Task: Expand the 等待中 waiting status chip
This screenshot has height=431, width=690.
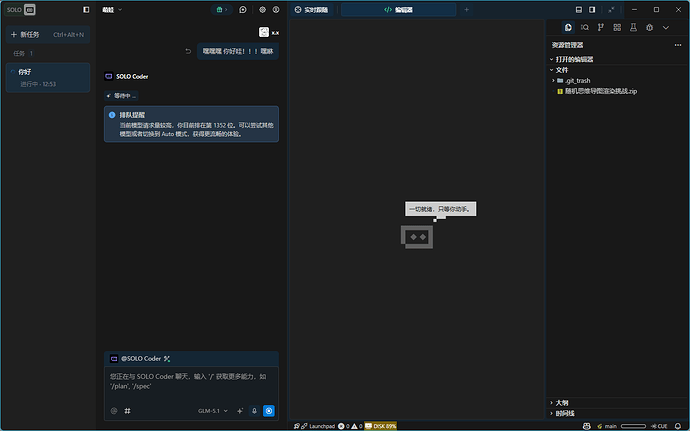Action: (x=121, y=96)
